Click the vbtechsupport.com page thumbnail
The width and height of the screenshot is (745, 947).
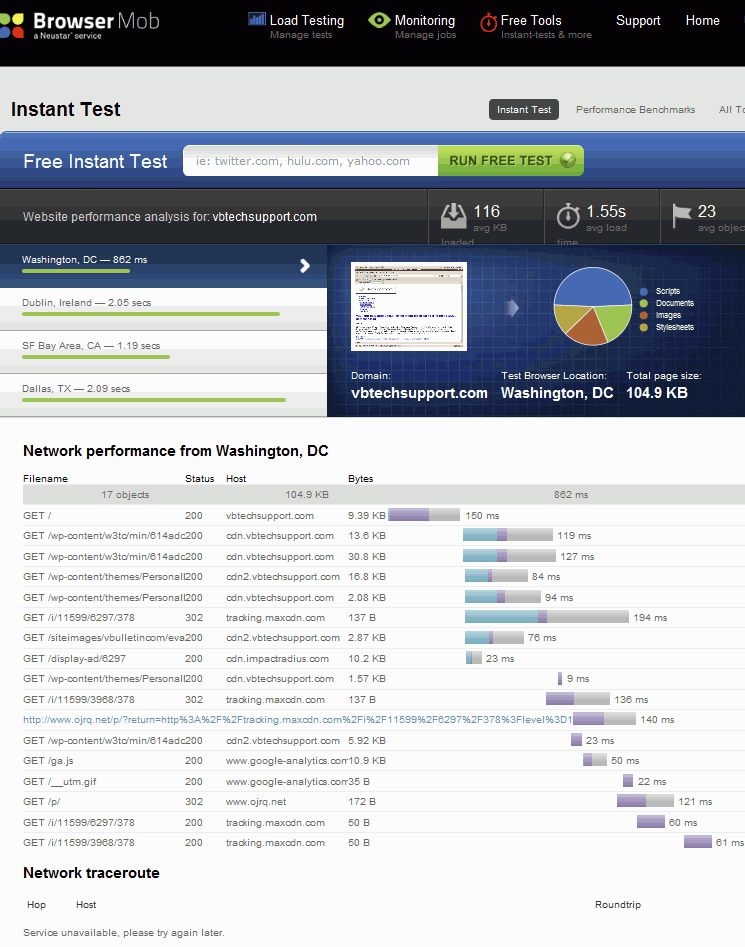click(x=409, y=306)
